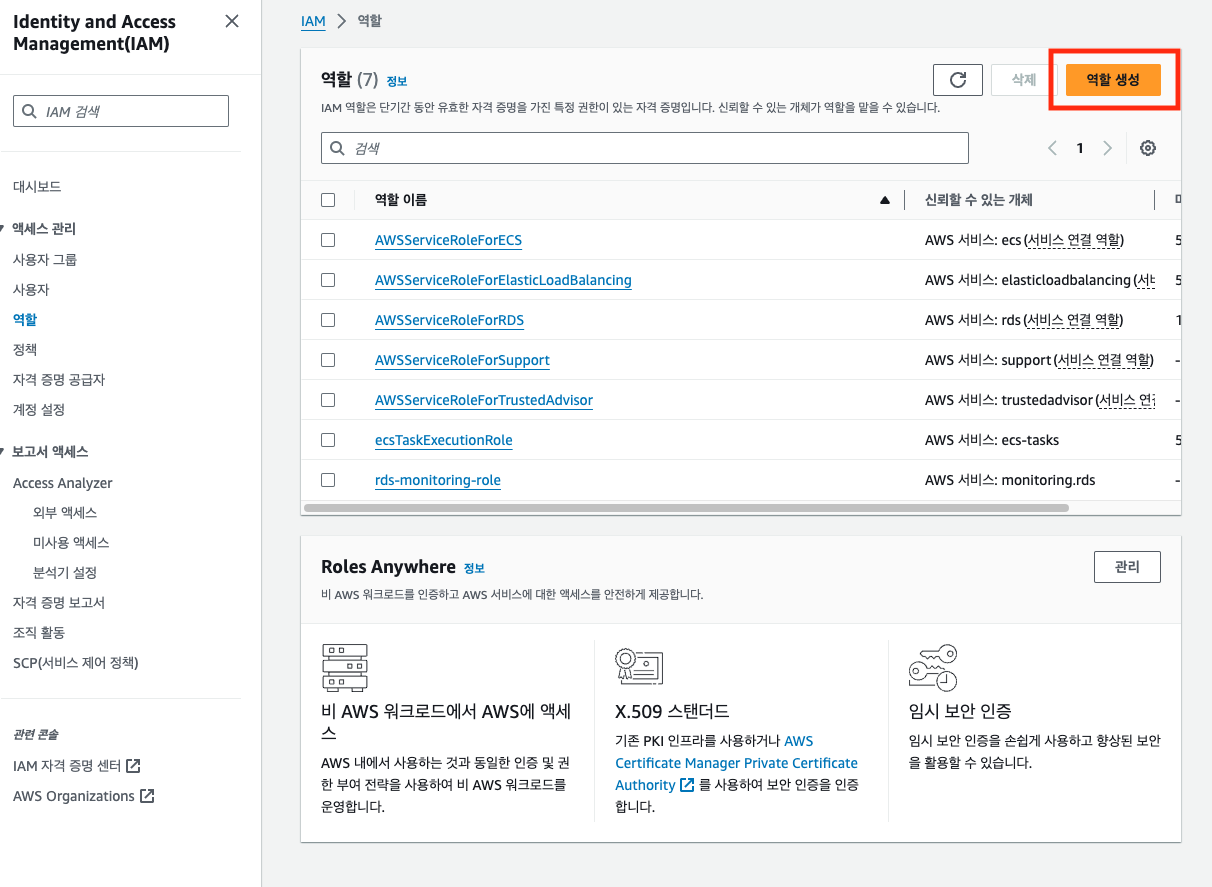Open Access Analyzer in the sidebar

[63, 483]
